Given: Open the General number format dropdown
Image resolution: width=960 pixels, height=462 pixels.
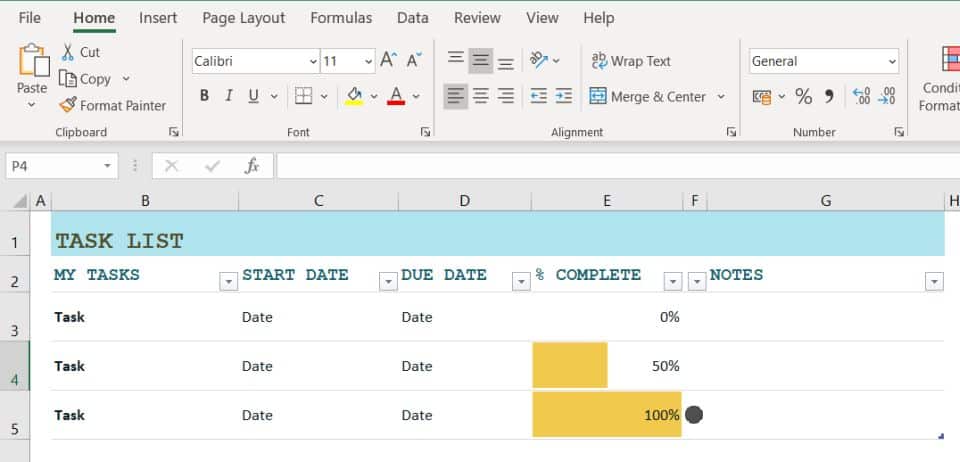Looking at the screenshot, I should pyautogui.click(x=891, y=61).
